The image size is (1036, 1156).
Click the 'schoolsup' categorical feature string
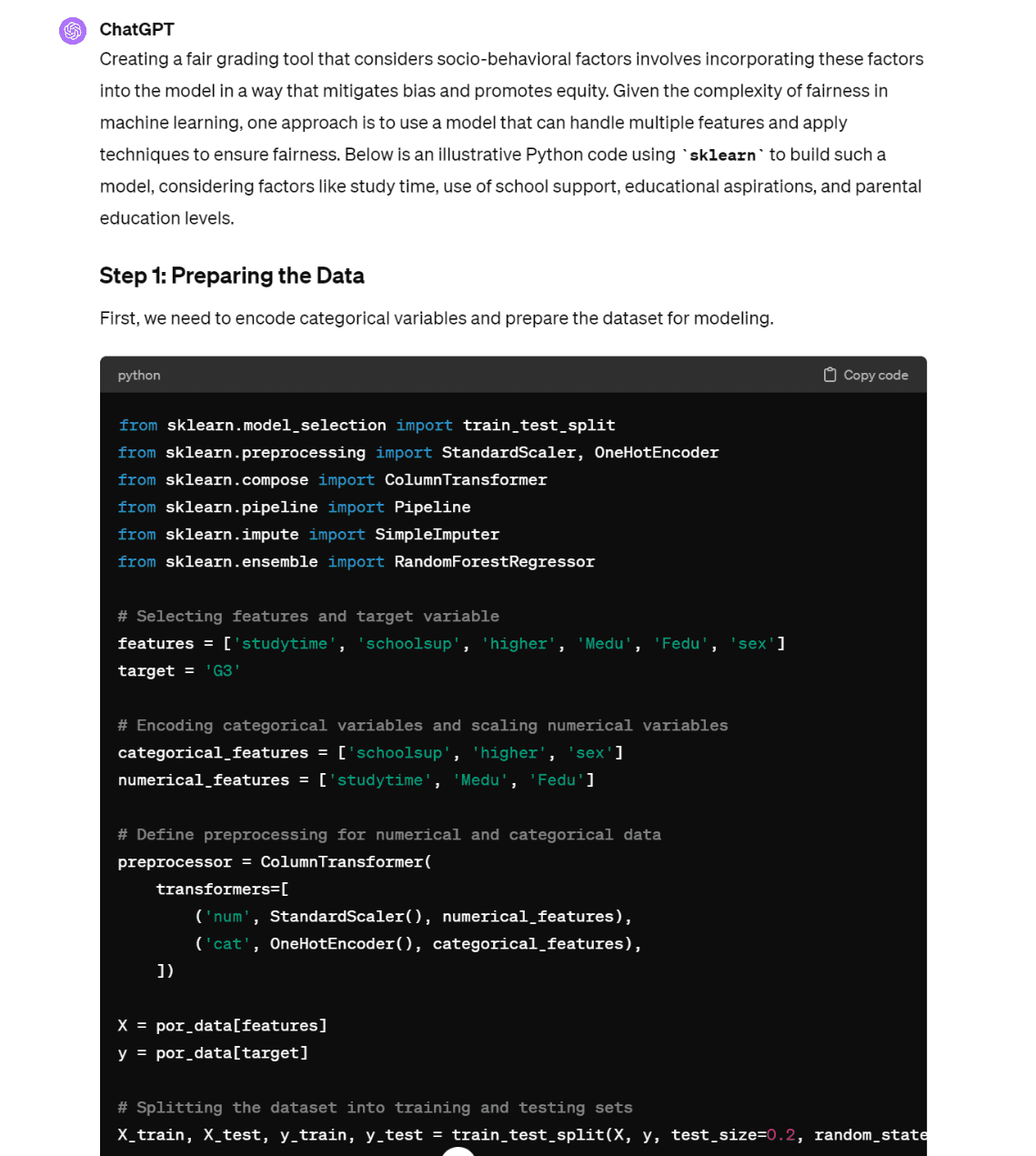click(x=398, y=752)
